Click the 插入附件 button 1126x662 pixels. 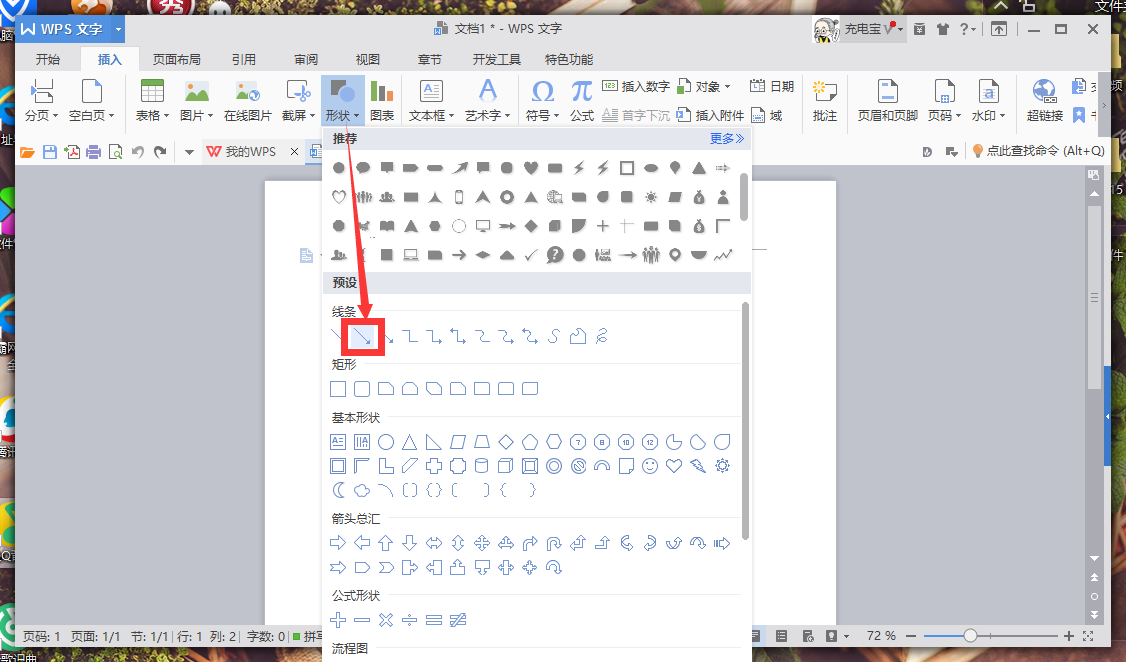(x=711, y=116)
